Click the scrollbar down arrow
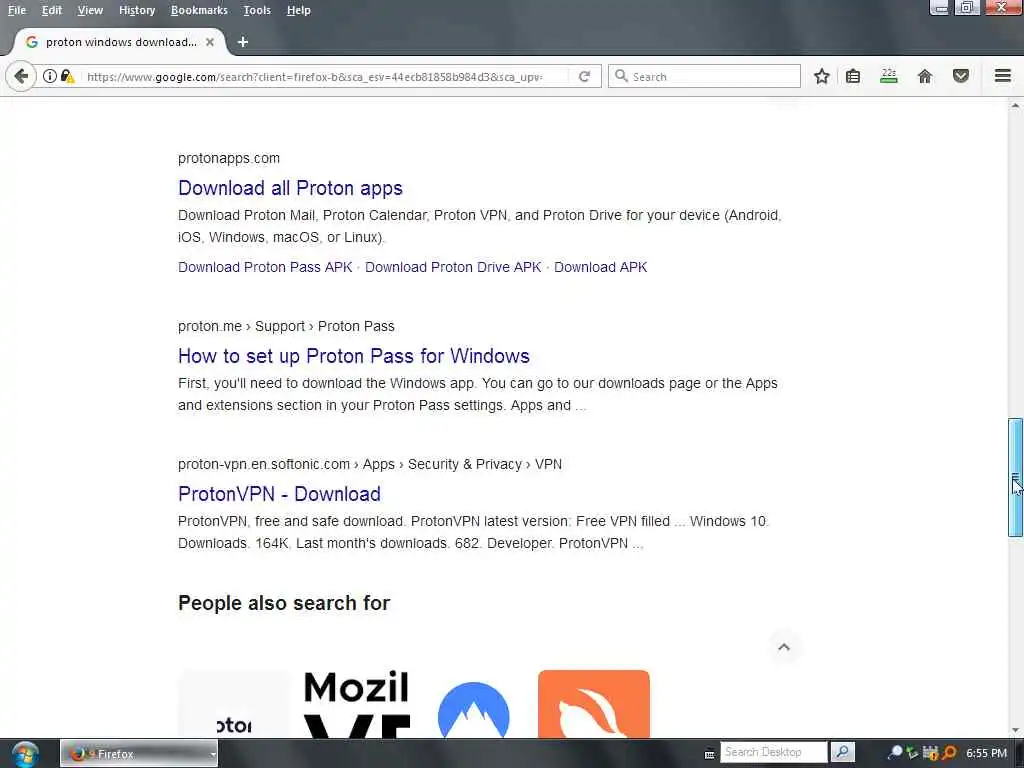The image size is (1024, 768). click(x=1015, y=731)
